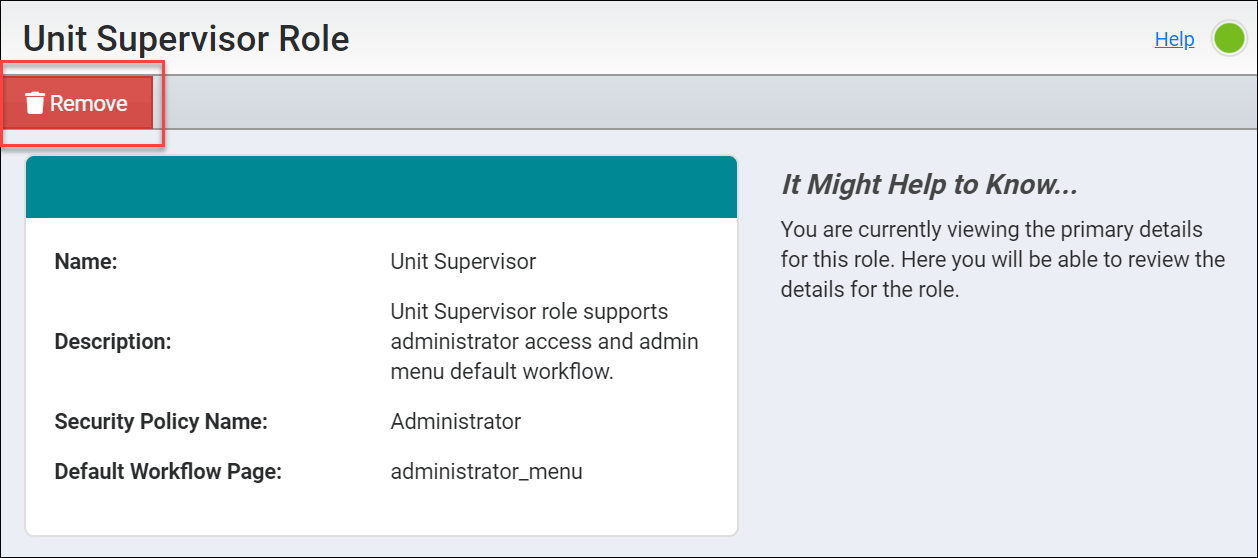This screenshot has width=1258, height=558.
Task: Click the It Might Help to Know heading
Action: (929, 185)
